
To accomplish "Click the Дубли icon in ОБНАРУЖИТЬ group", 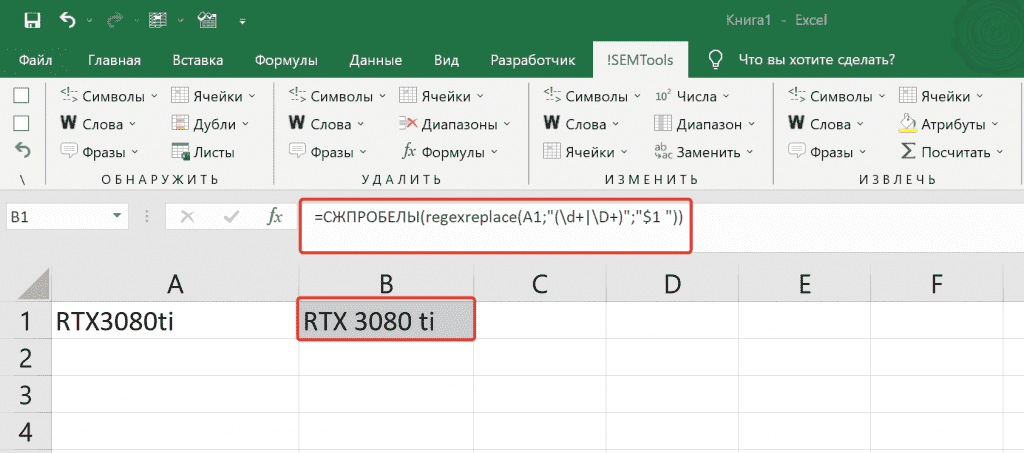I will coord(181,125).
